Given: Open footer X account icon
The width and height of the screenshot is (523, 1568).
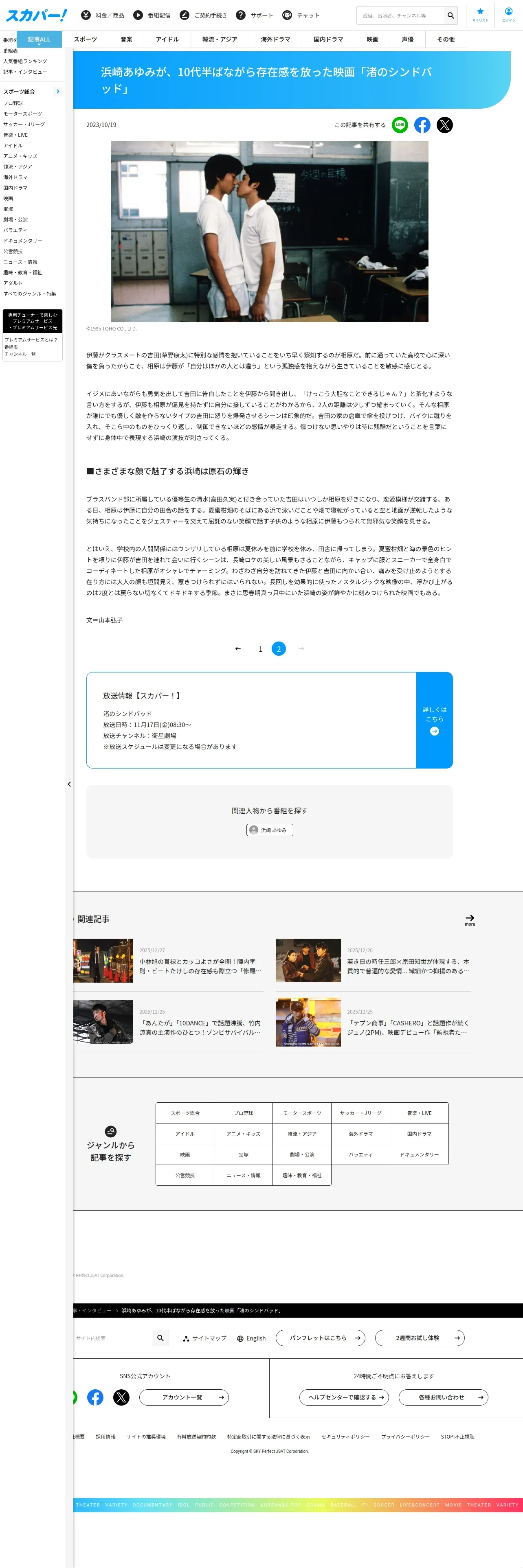Looking at the screenshot, I should pos(122,1397).
